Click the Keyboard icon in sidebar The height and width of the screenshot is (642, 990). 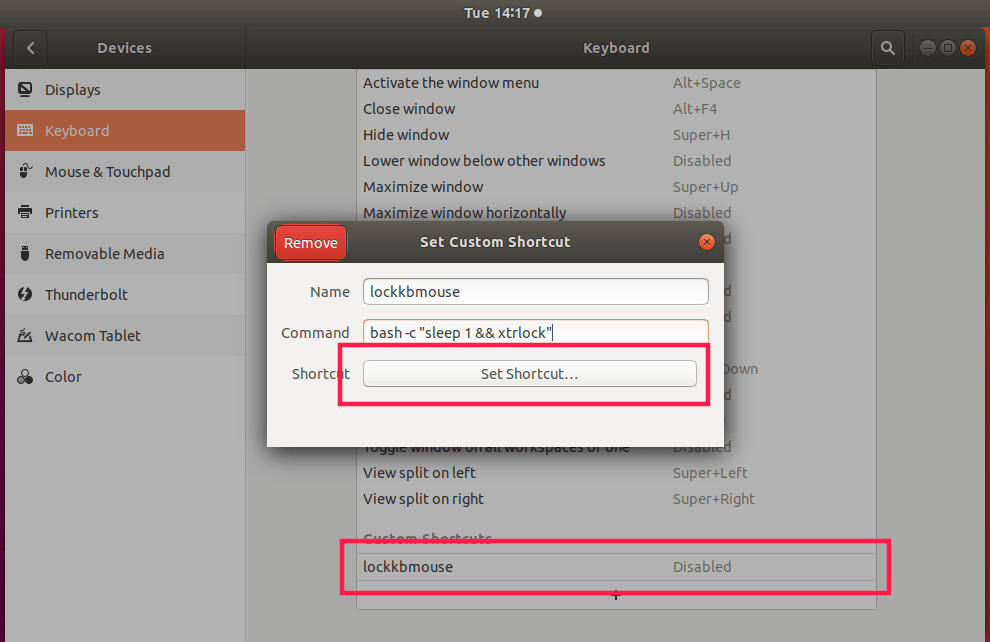pyautogui.click(x=25, y=131)
